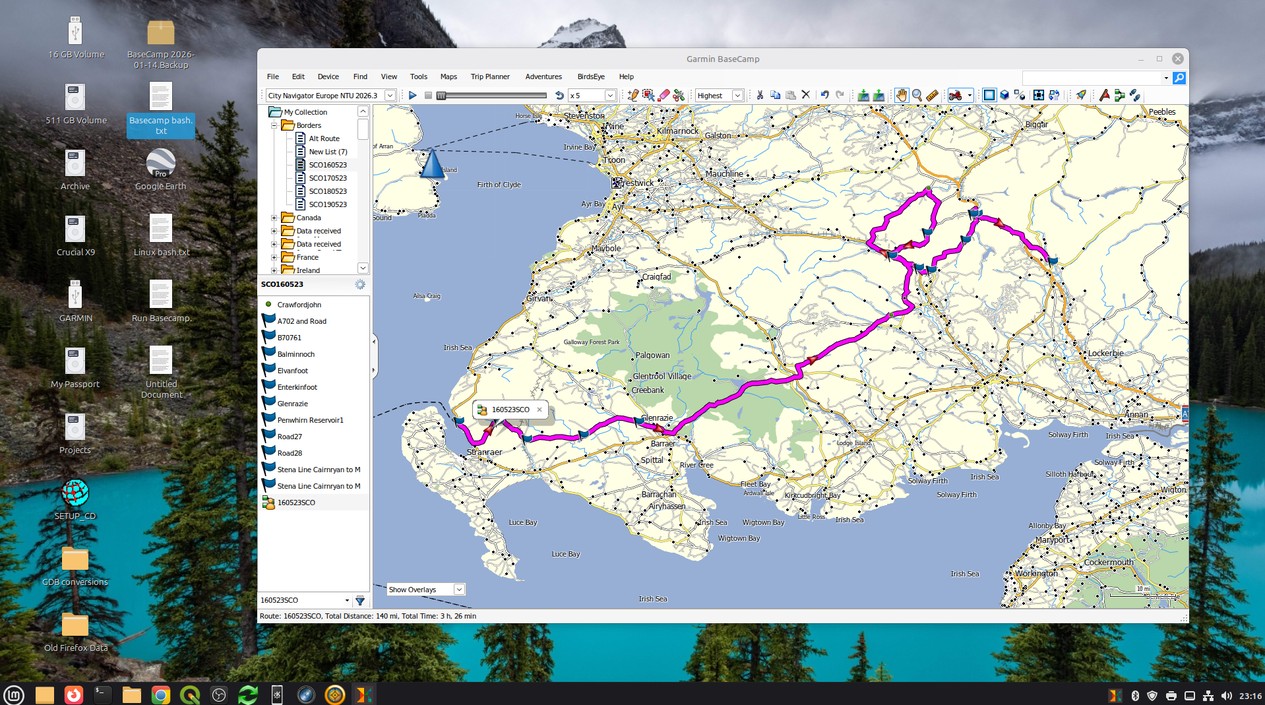
Task: Click the map sync arrows icon
Action: point(1054,95)
